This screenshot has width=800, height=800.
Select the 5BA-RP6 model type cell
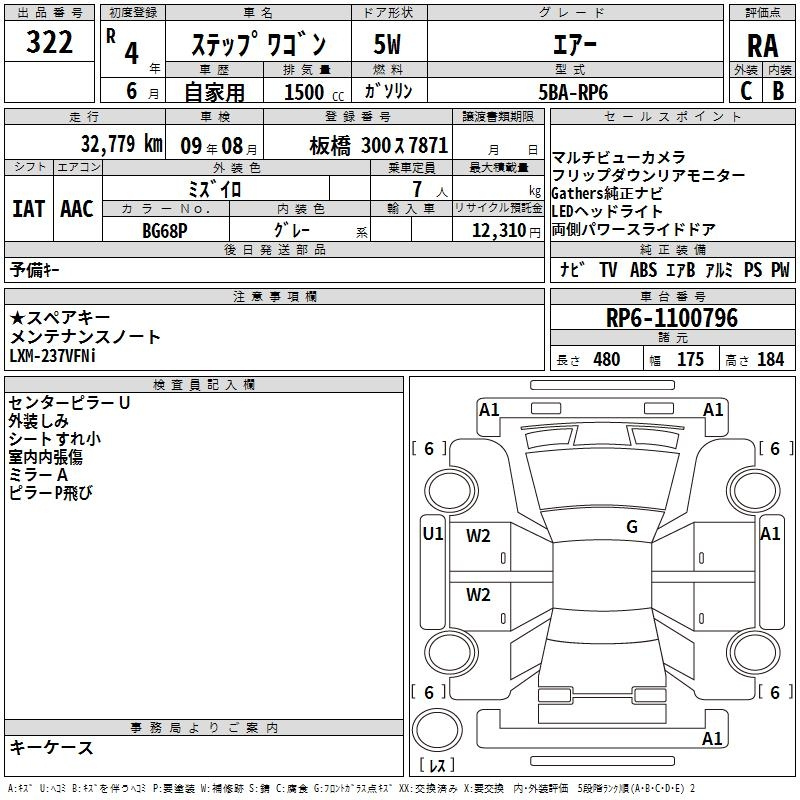574,91
